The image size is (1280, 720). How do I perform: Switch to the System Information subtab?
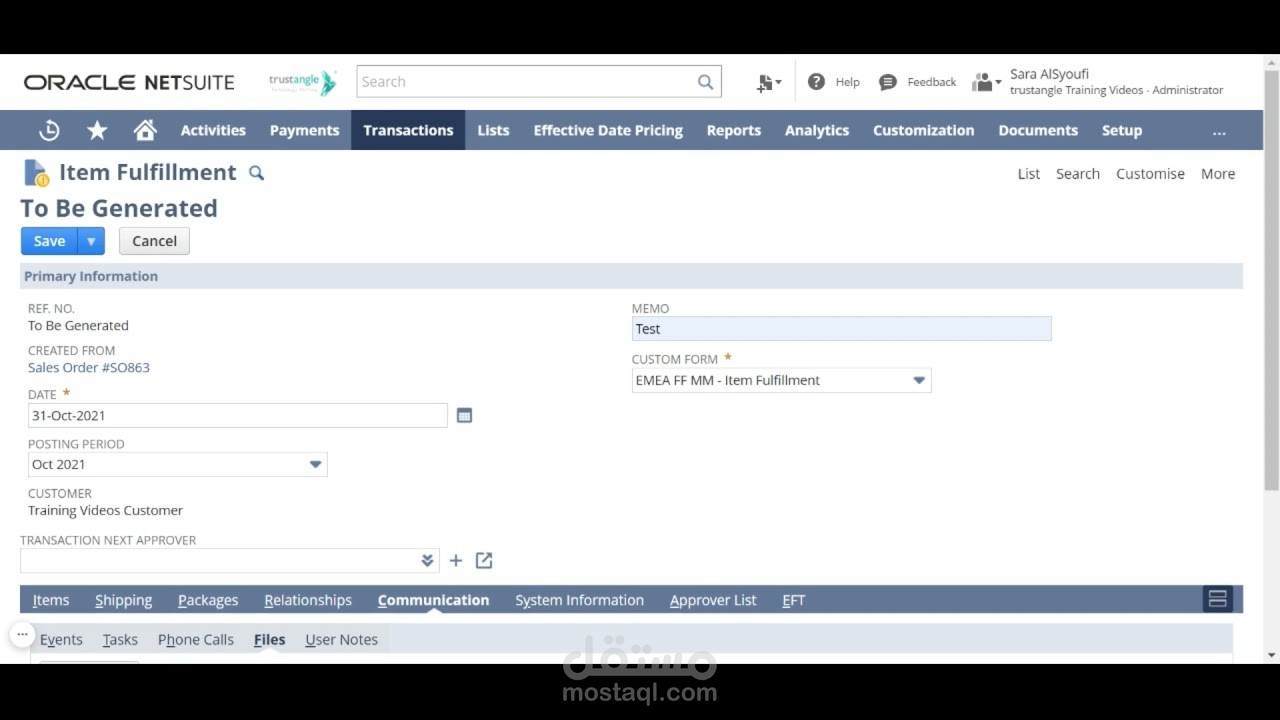(579, 600)
